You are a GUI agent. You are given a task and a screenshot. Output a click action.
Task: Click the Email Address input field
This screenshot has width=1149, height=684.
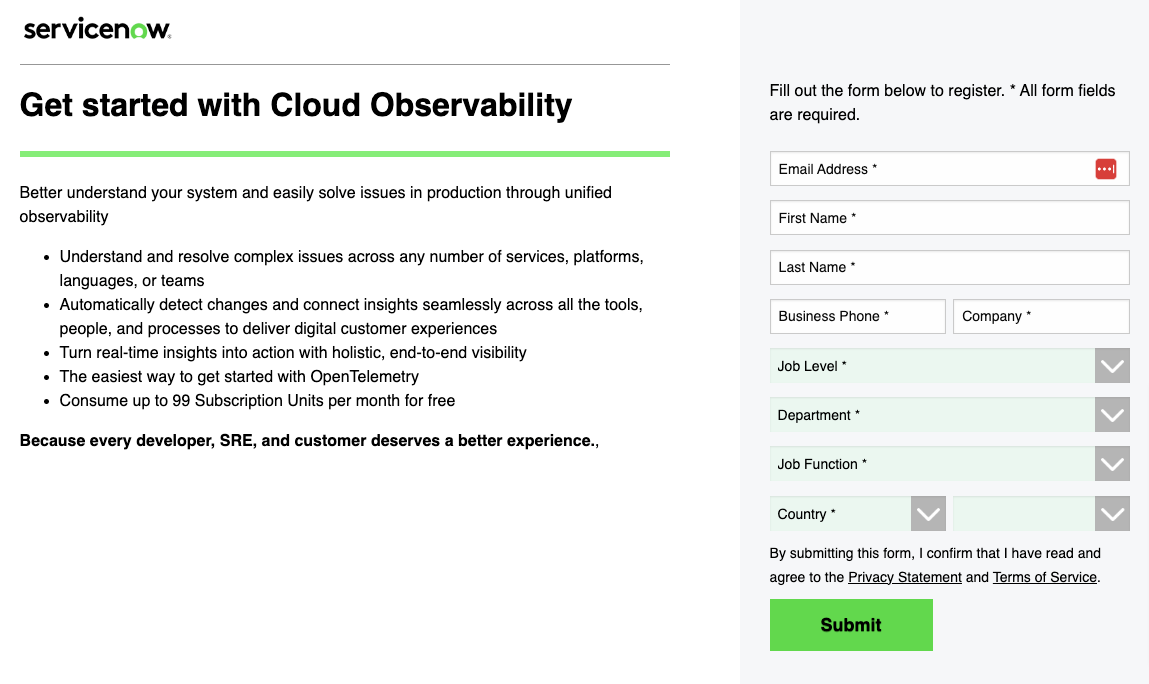pyautogui.click(x=930, y=168)
